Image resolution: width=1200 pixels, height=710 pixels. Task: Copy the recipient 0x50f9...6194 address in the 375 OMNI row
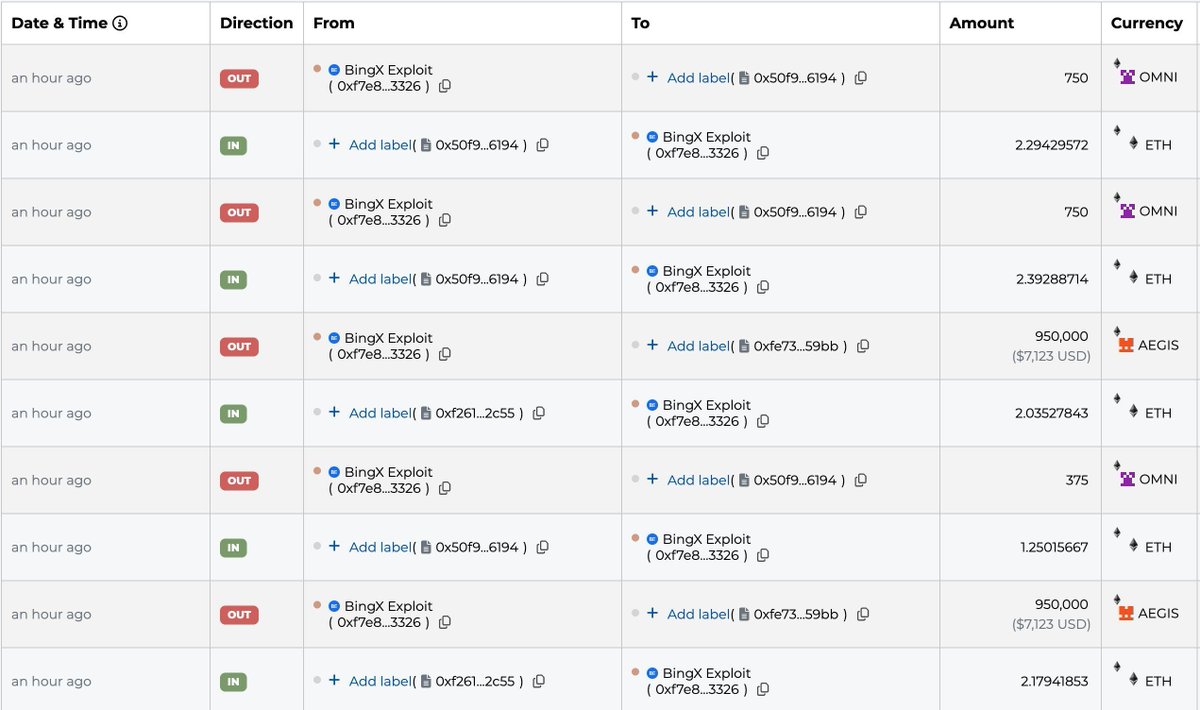(x=860, y=480)
